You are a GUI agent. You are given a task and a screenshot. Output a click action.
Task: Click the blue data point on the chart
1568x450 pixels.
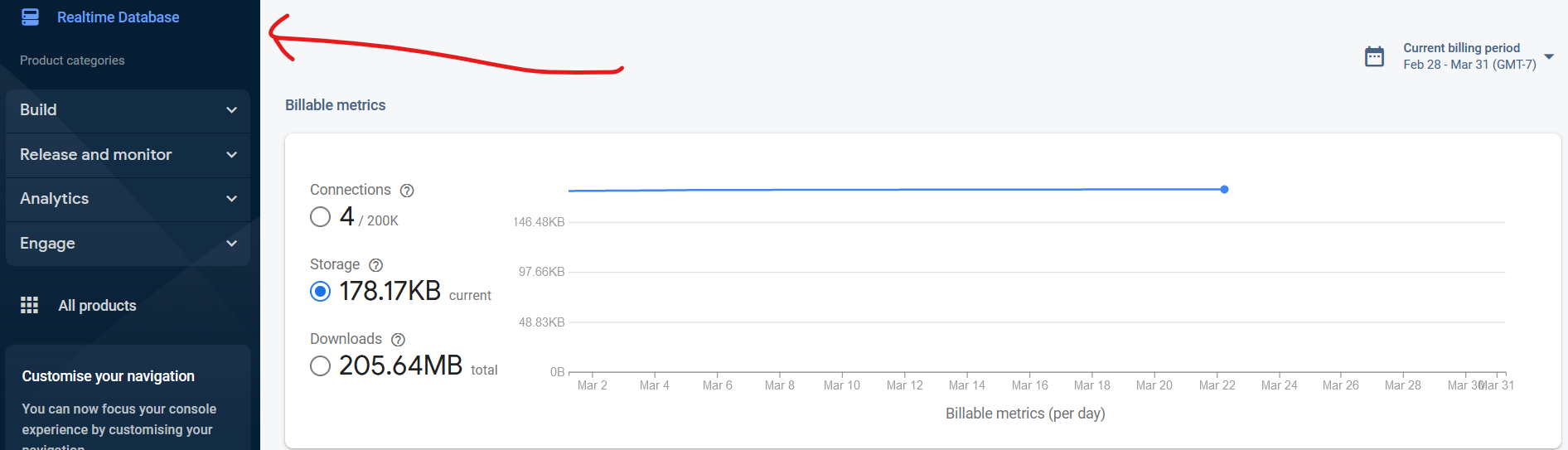1224,190
